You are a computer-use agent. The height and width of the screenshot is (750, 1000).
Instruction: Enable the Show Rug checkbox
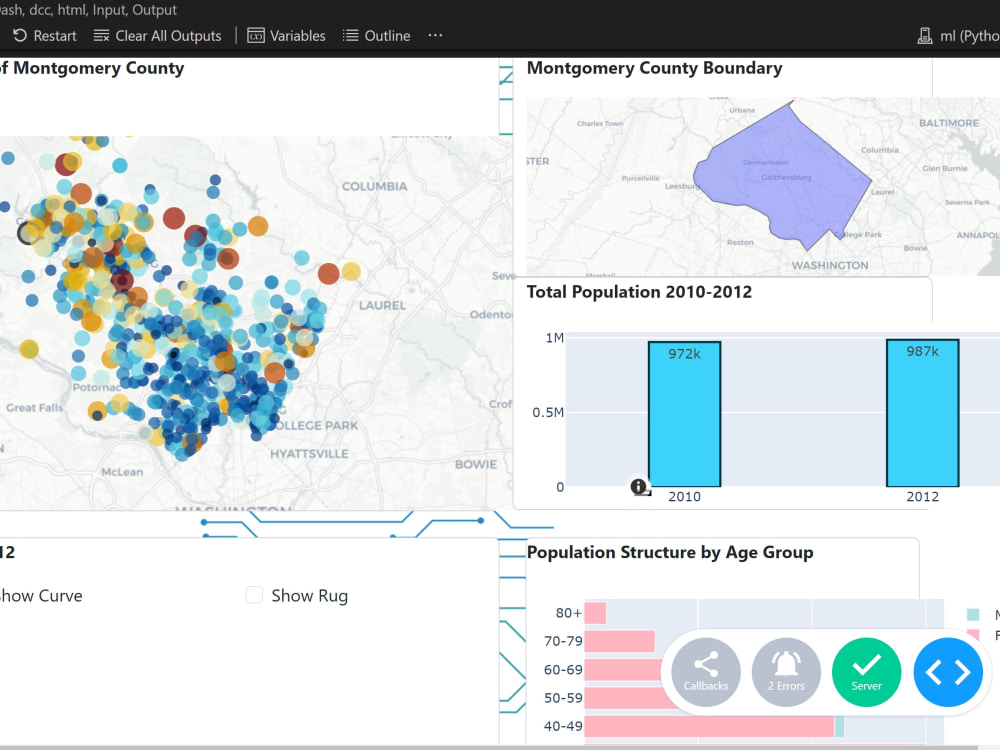pos(254,595)
